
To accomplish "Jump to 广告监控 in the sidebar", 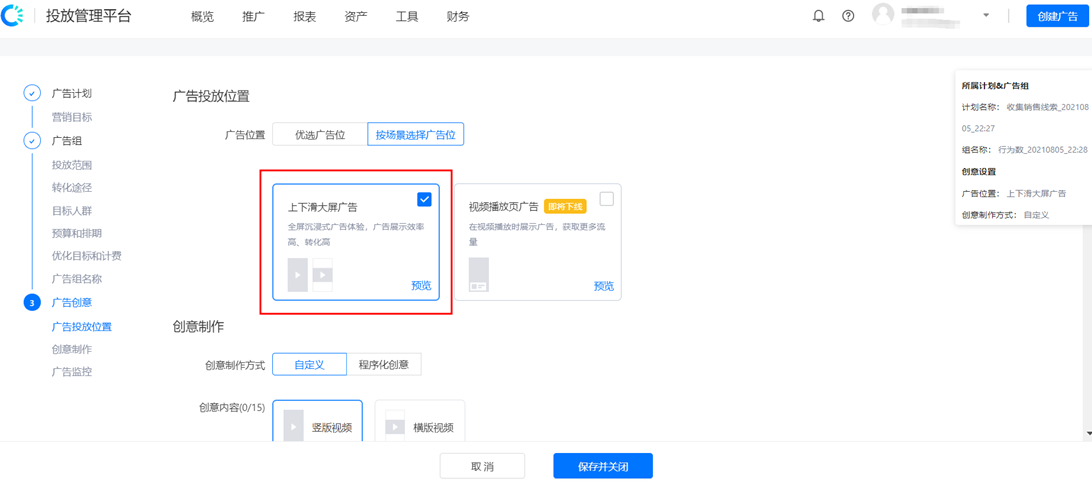I will 72,371.
